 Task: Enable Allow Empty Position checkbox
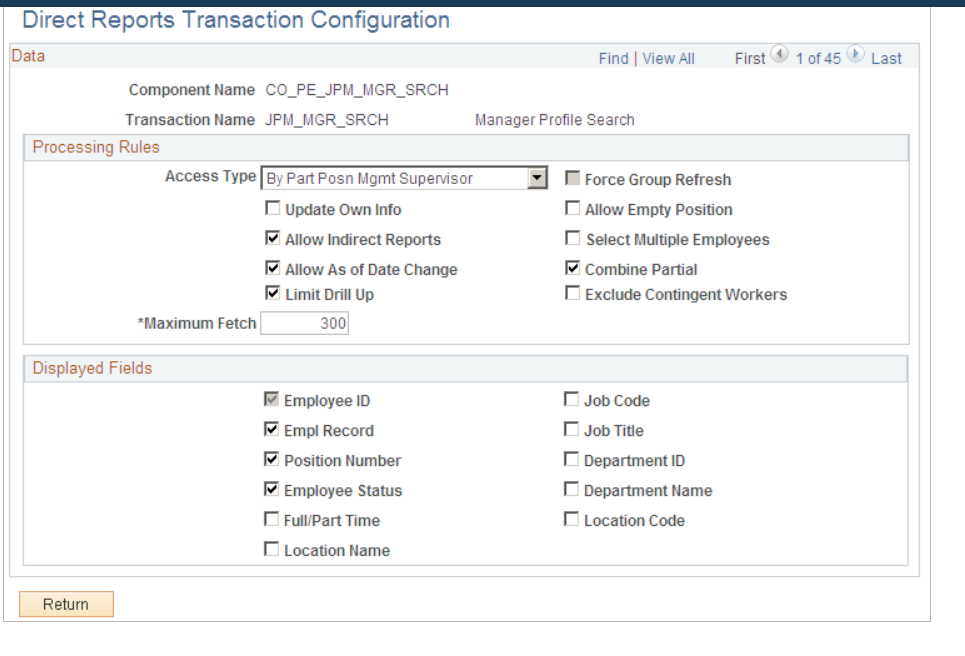coord(572,209)
